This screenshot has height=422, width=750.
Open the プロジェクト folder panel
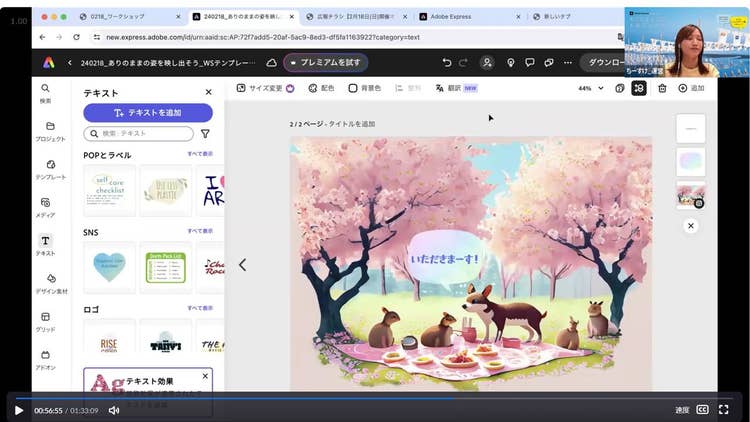[x=50, y=132]
